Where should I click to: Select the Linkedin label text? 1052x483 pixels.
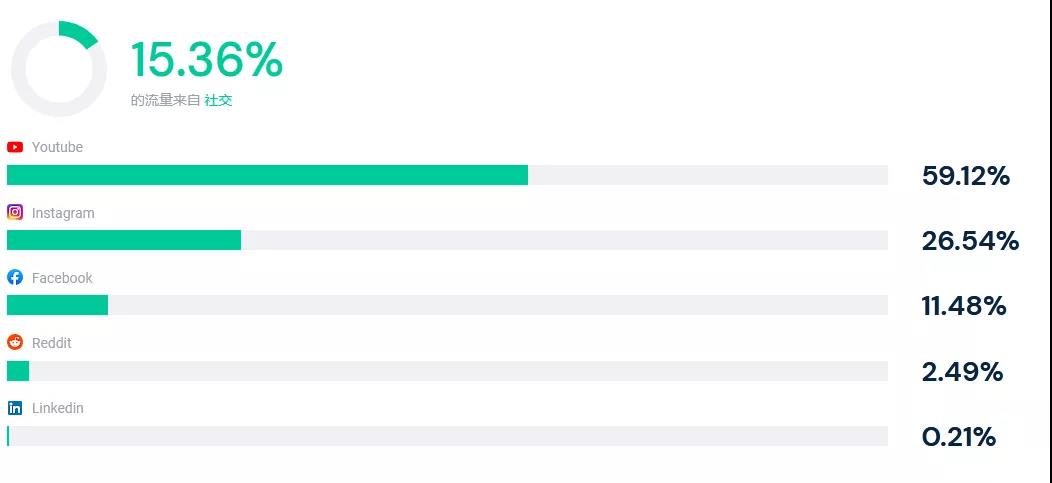pos(57,408)
